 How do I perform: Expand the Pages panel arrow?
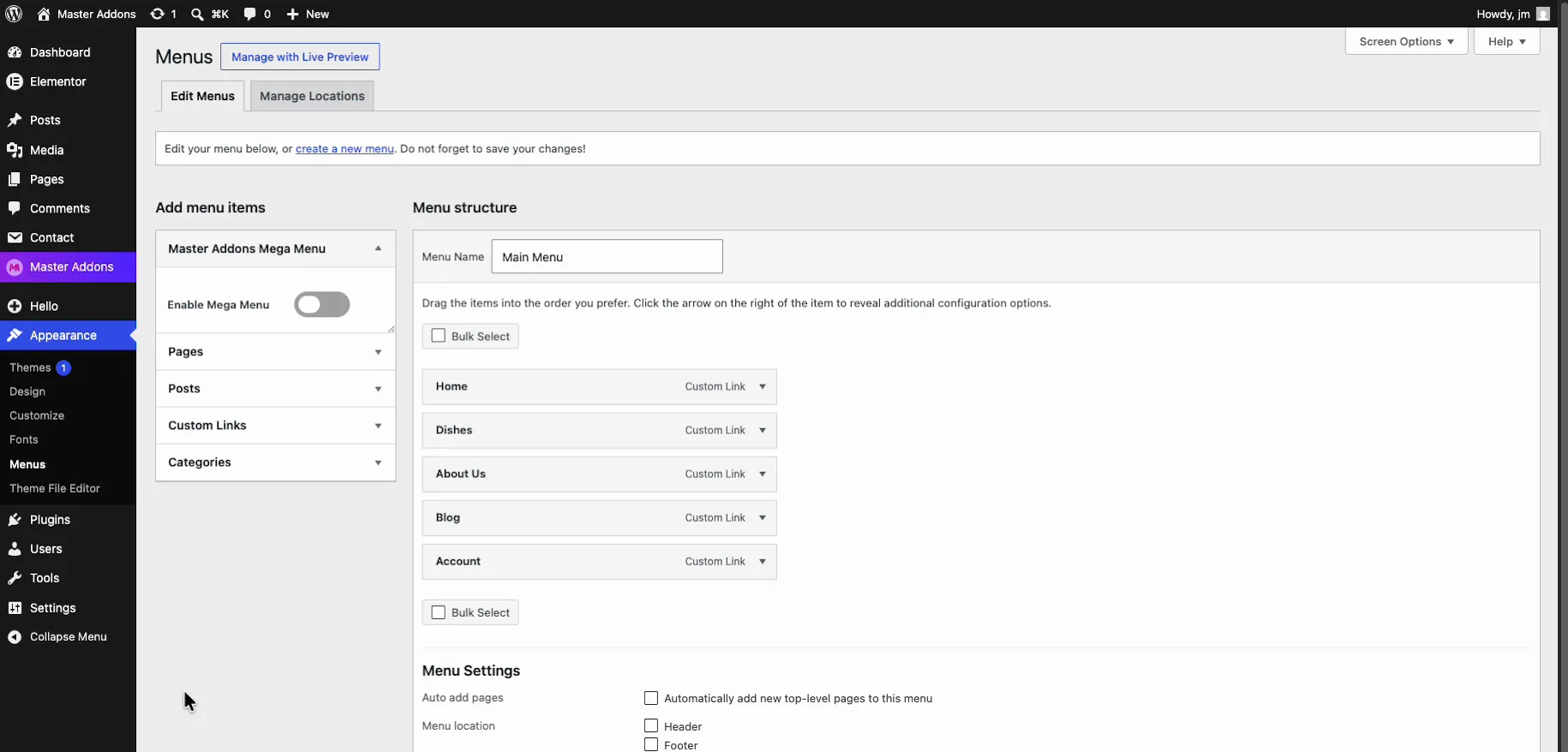[378, 352]
